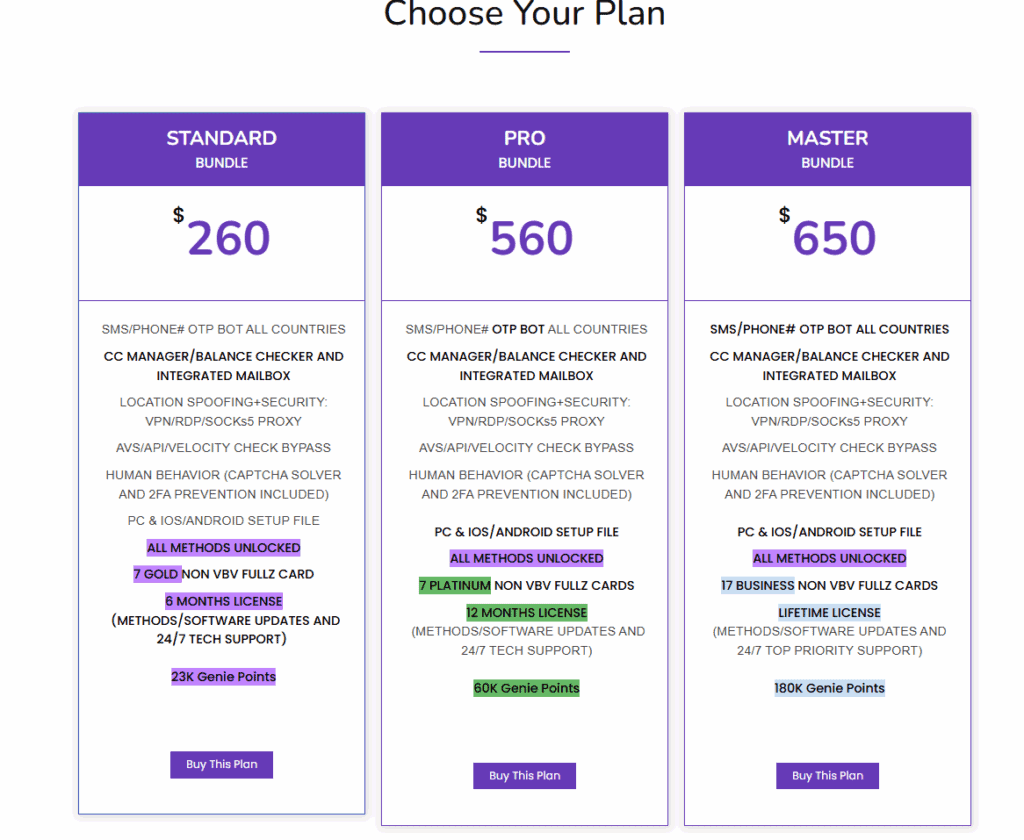Click the 560 price figure
The height and width of the screenshot is (840, 1024).
(531, 239)
